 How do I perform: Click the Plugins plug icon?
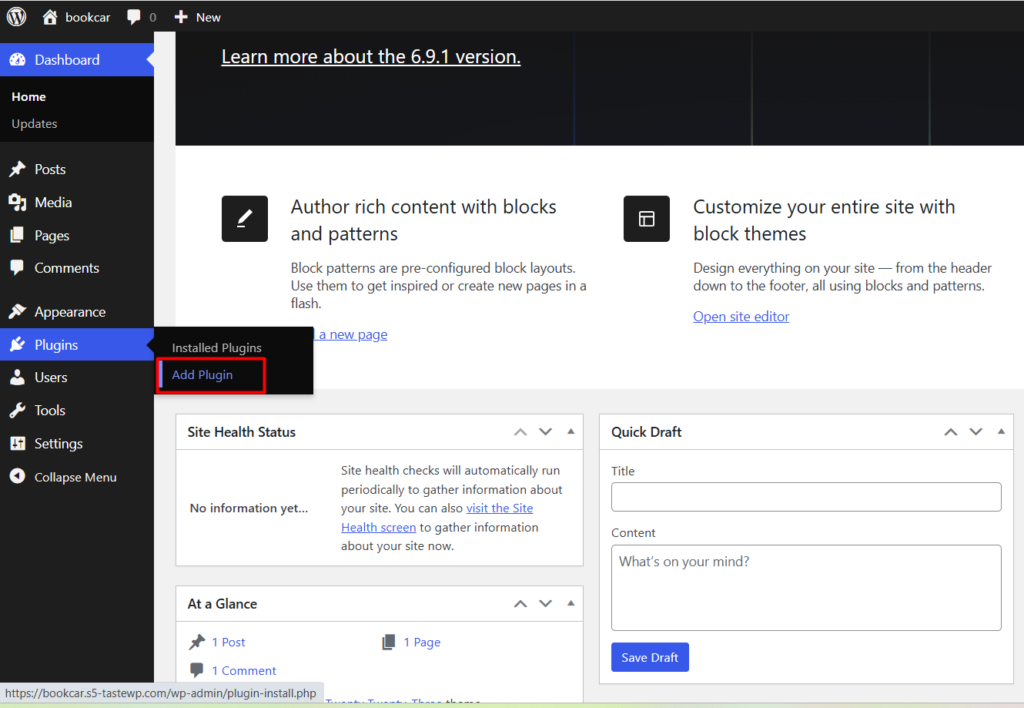[x=18, y=344]
